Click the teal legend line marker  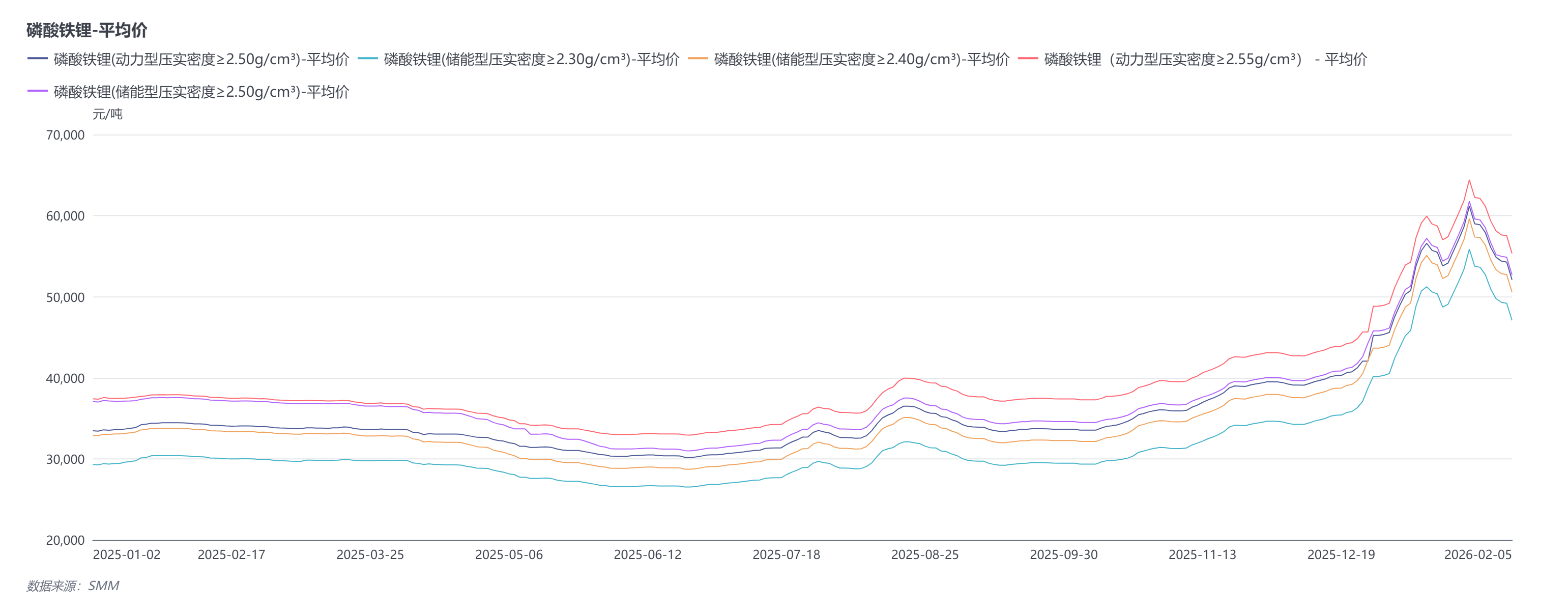pos(368,59)
